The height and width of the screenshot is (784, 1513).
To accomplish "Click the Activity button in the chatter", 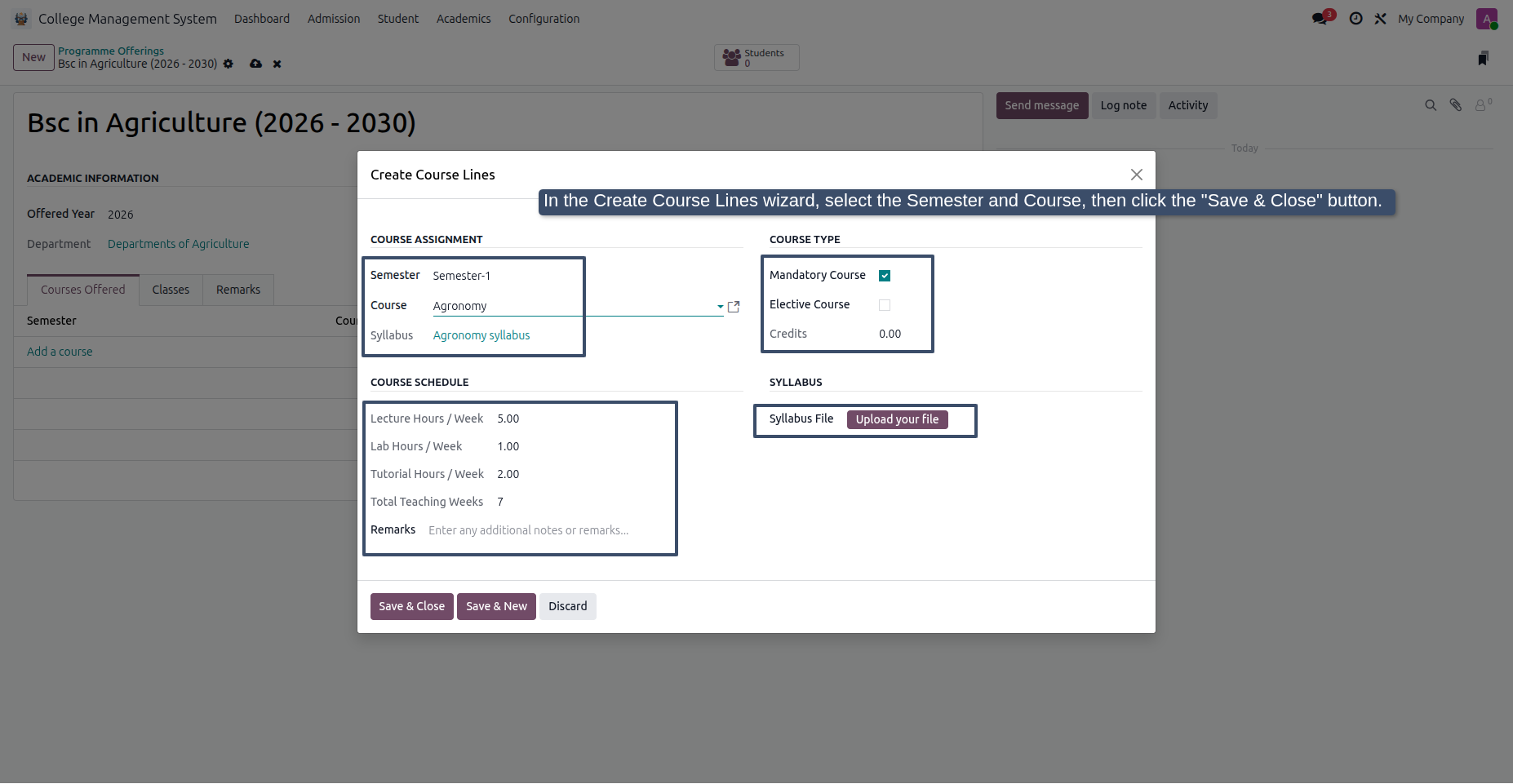I will pyautogui.click(x=1188, y=105).
